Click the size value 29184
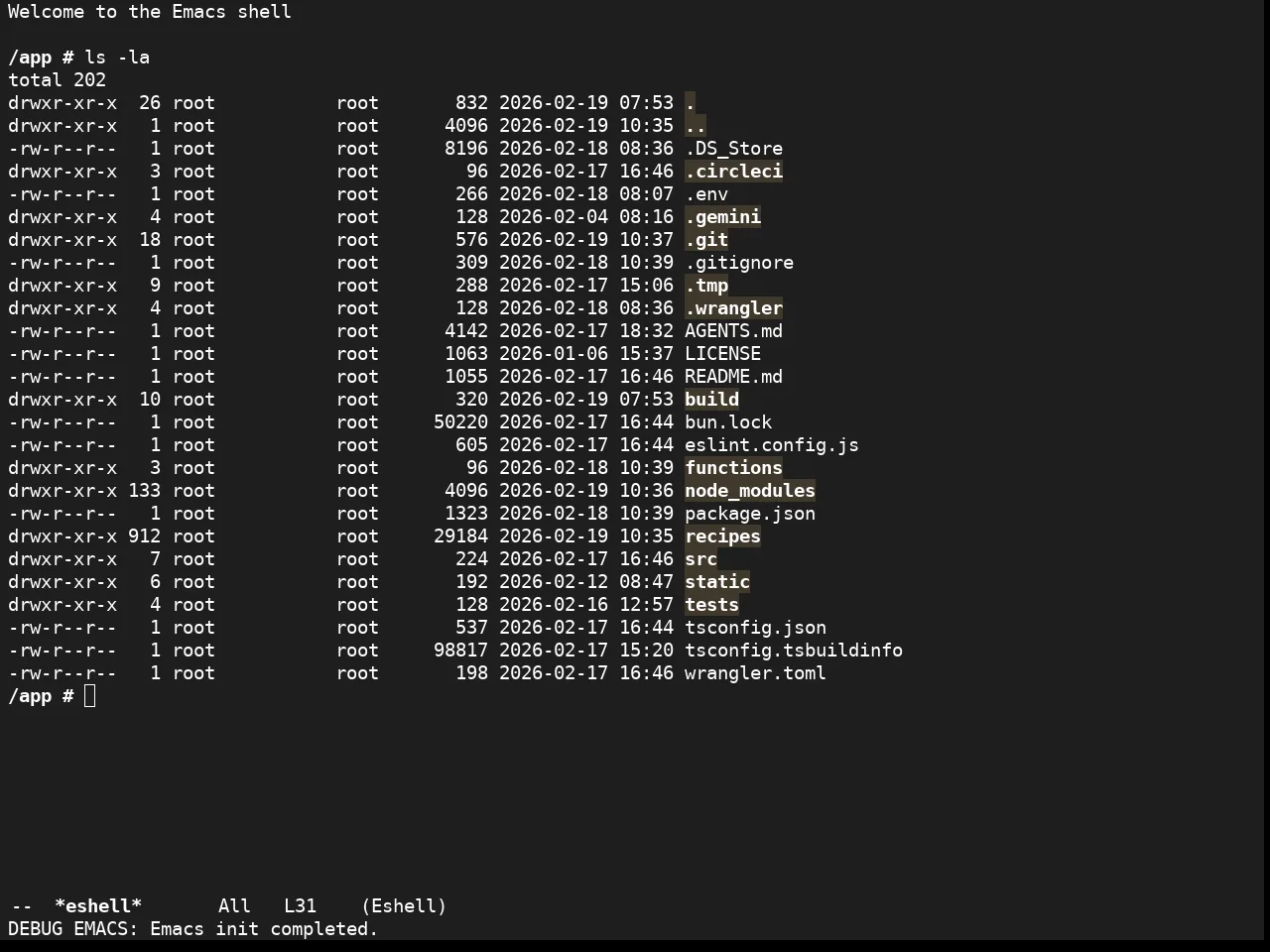This screenshot has height=952, width=1270. [460, 536]
